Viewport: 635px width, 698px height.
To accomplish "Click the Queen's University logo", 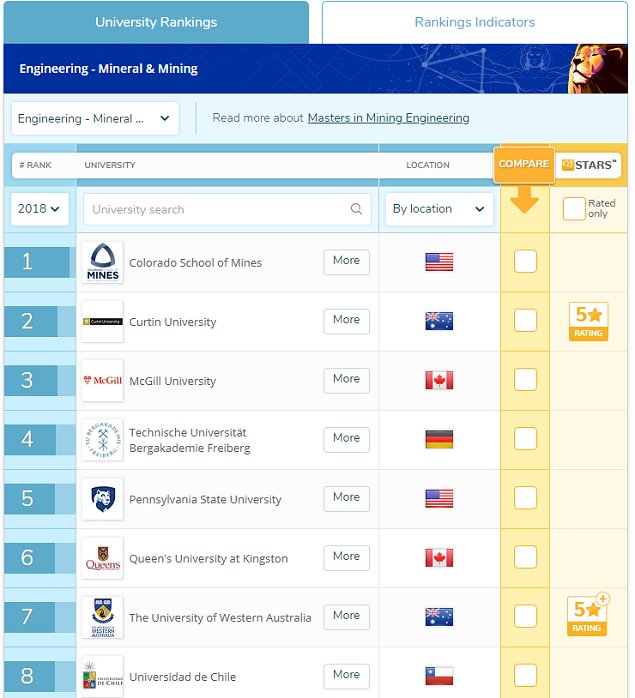I will click(102, 558).
